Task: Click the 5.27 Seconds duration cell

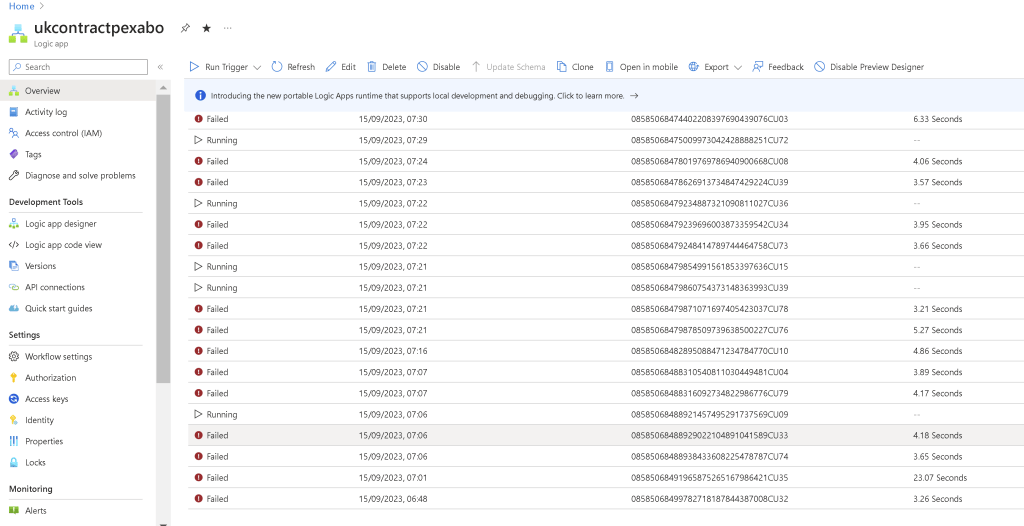Action: (938, 330)
